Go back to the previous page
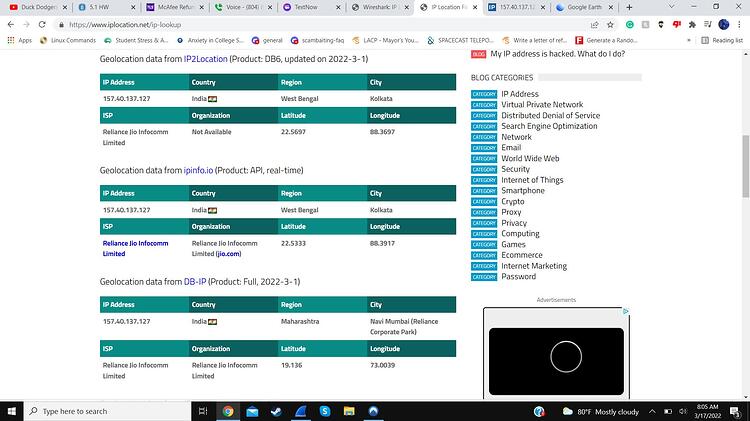Viewport: 750px width, 421px height. click(11, 24)
